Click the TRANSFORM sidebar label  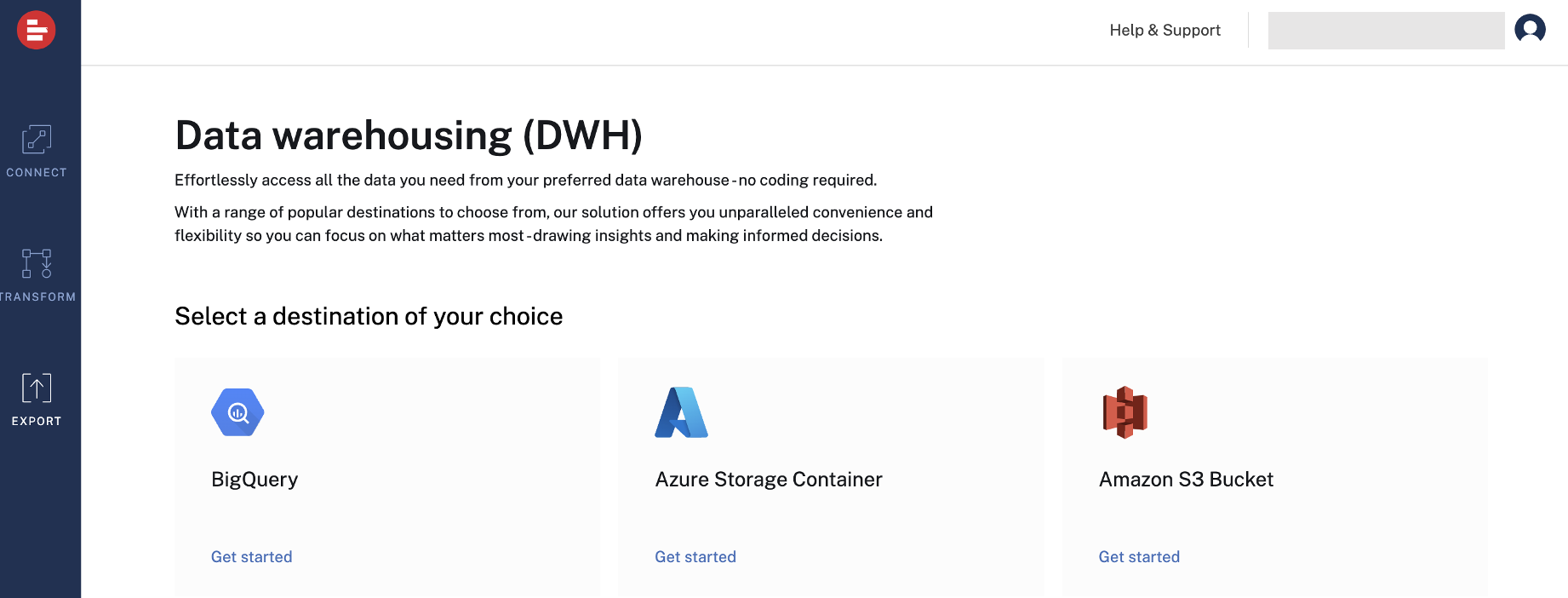pyautogui.click(x=38, y=296)
